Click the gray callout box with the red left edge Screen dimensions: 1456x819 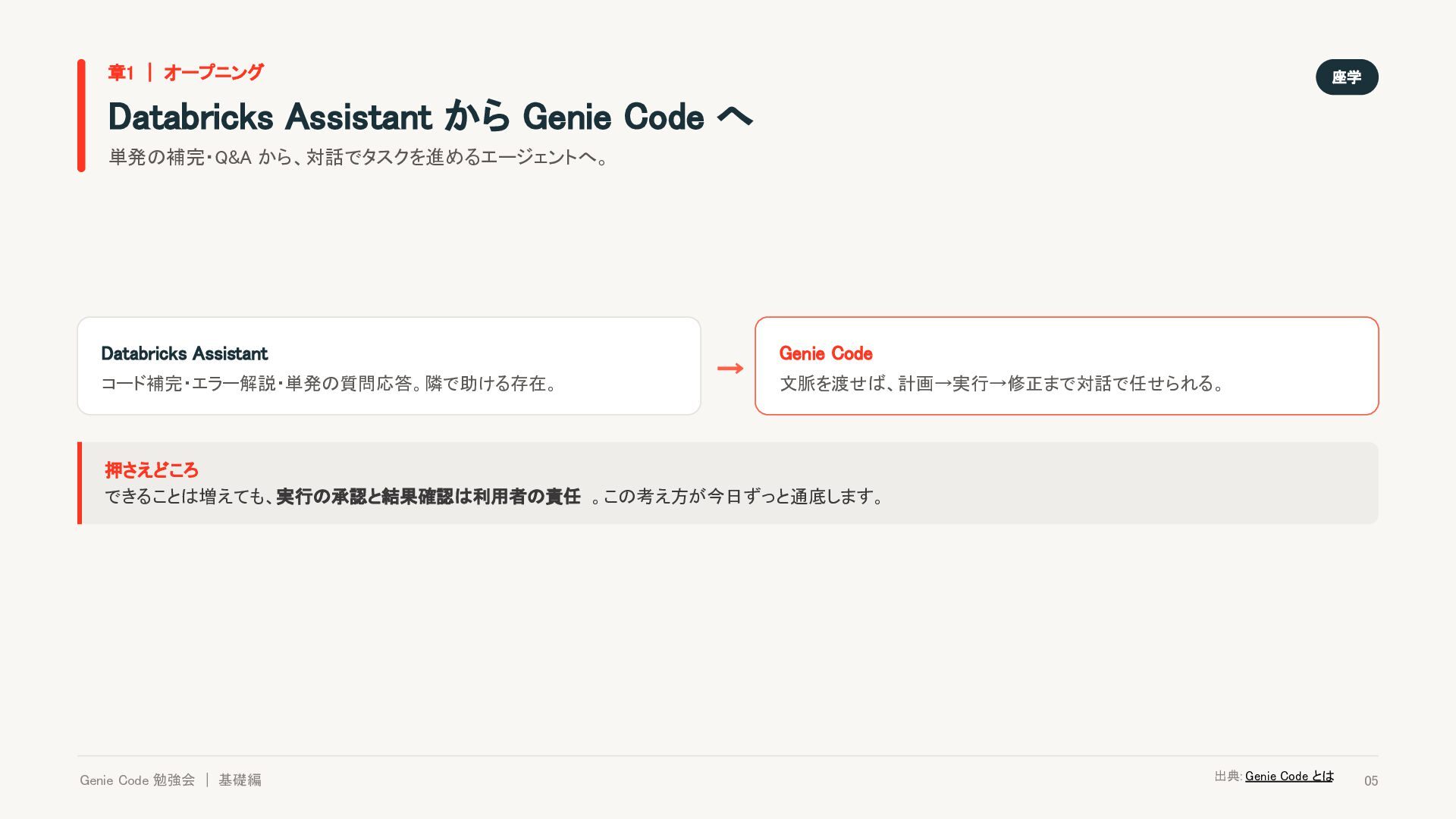tap(728, 483)
